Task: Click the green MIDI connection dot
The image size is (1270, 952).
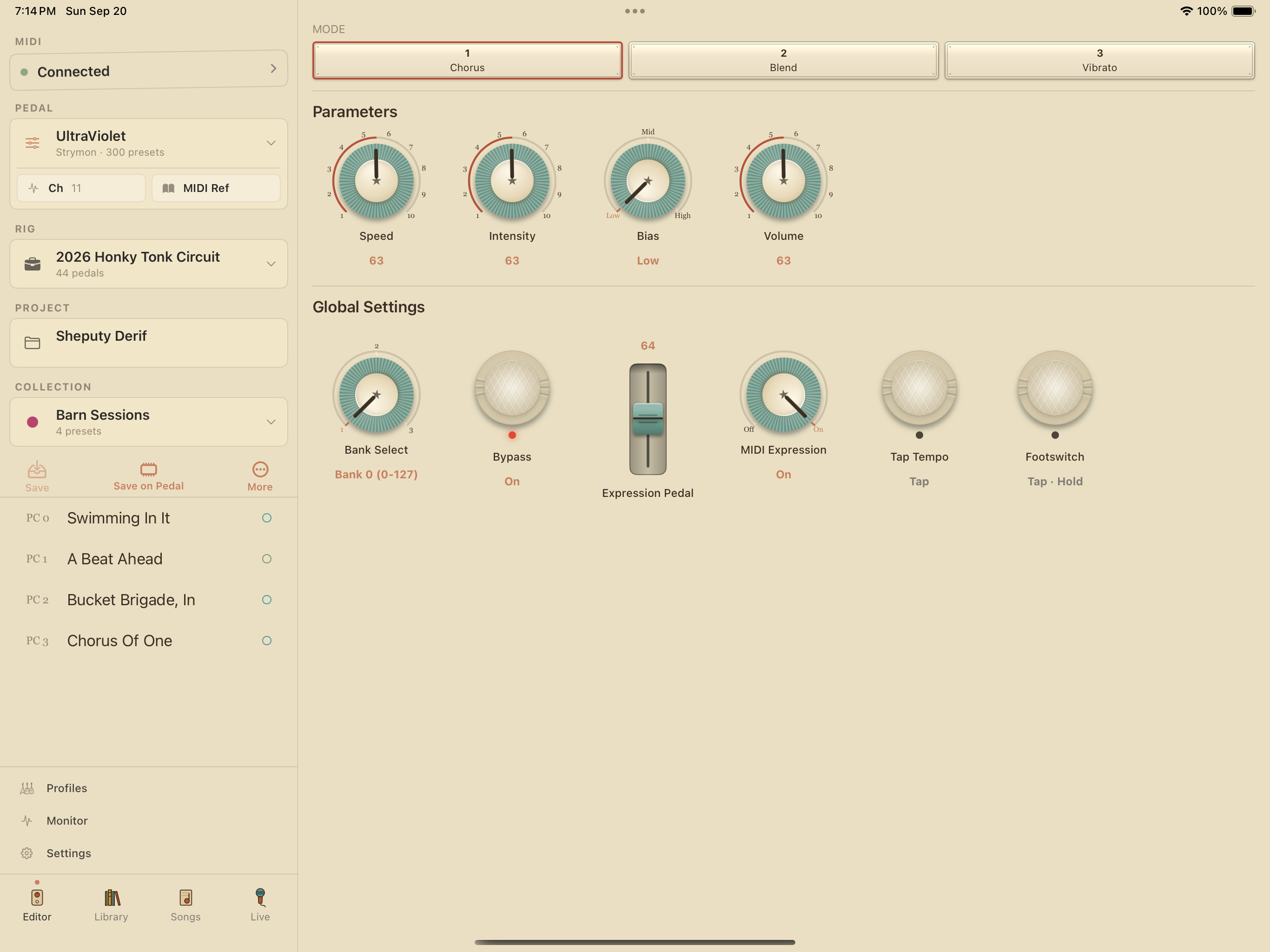Action: [x=24, y=72]
